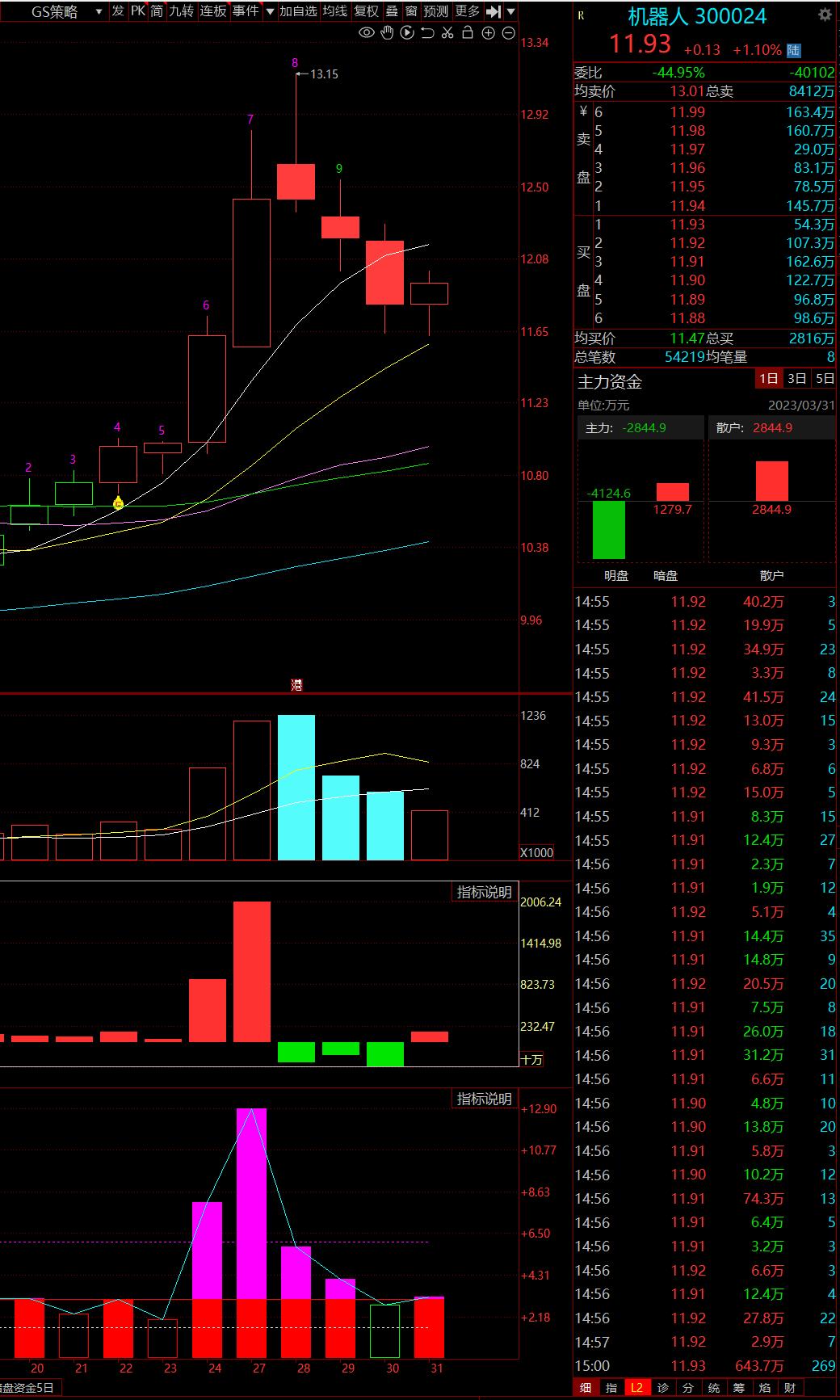The image size is (840, 1400).
Task: Zoom in with the plus circle icon
Action: coord(488,33)
